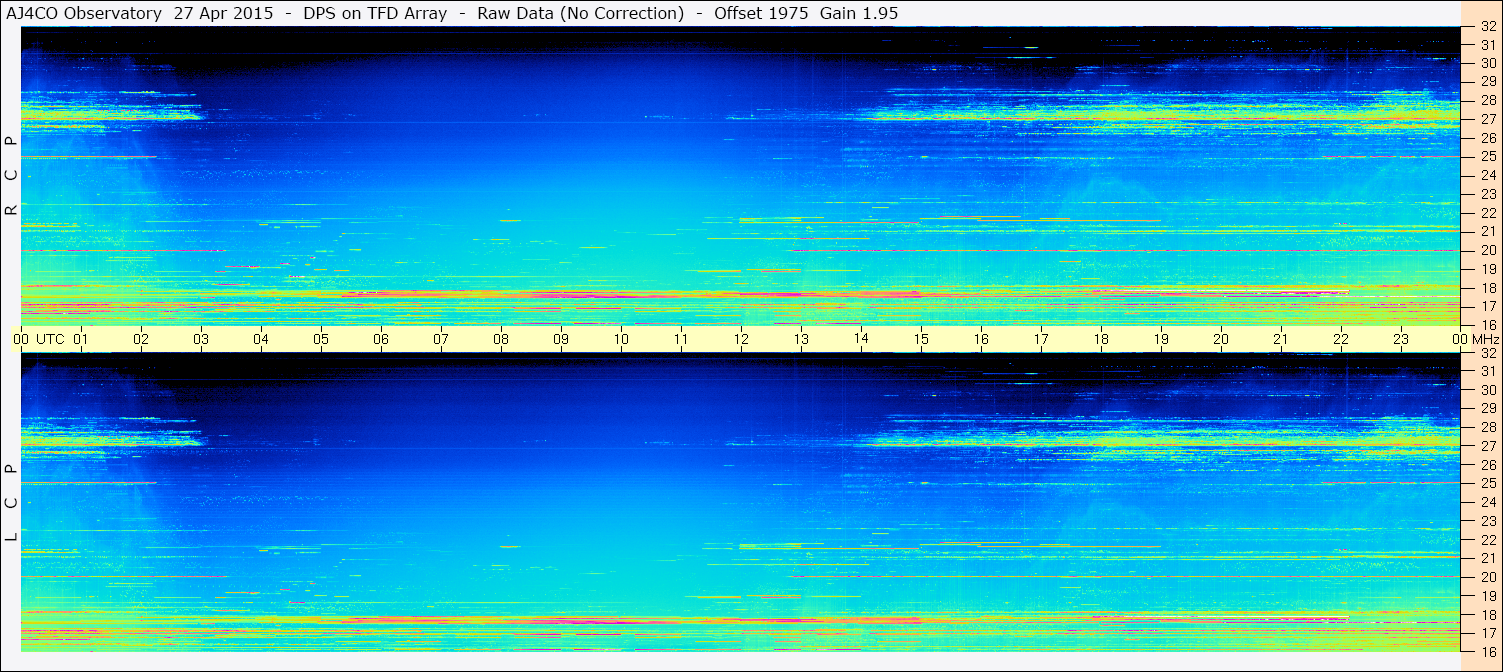The height and width of the screenshot is (672, 1503).
Task: Click the 03 hour marker on UTC axis
Action: (x=201, y=339)
